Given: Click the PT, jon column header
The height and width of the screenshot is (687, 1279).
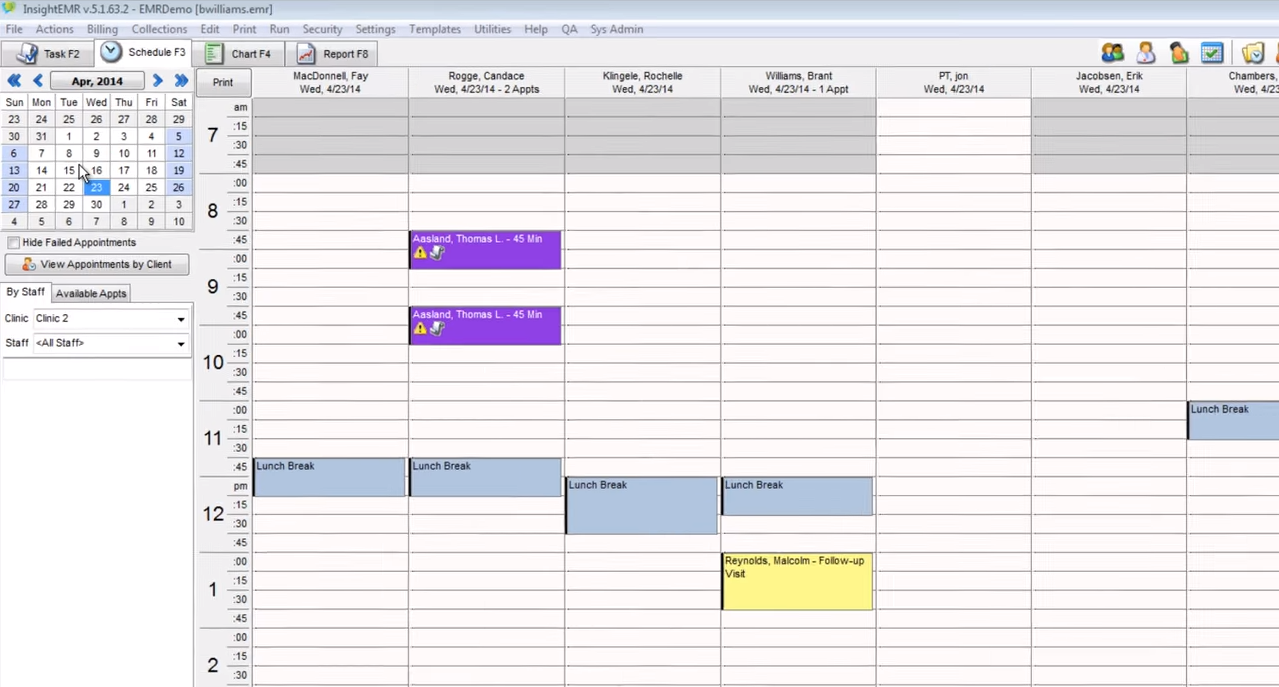Looking at the screenshot, I should point(954,82).
